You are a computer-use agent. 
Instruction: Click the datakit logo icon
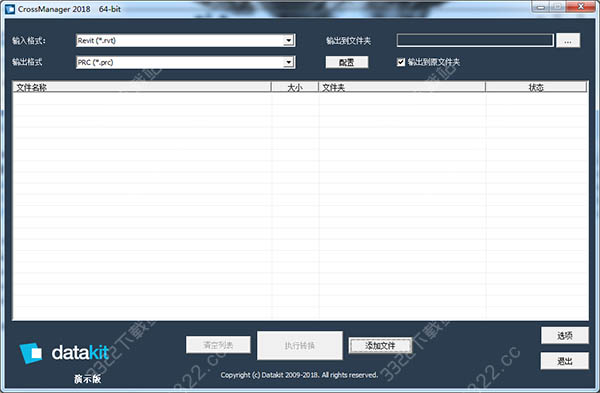31,353
